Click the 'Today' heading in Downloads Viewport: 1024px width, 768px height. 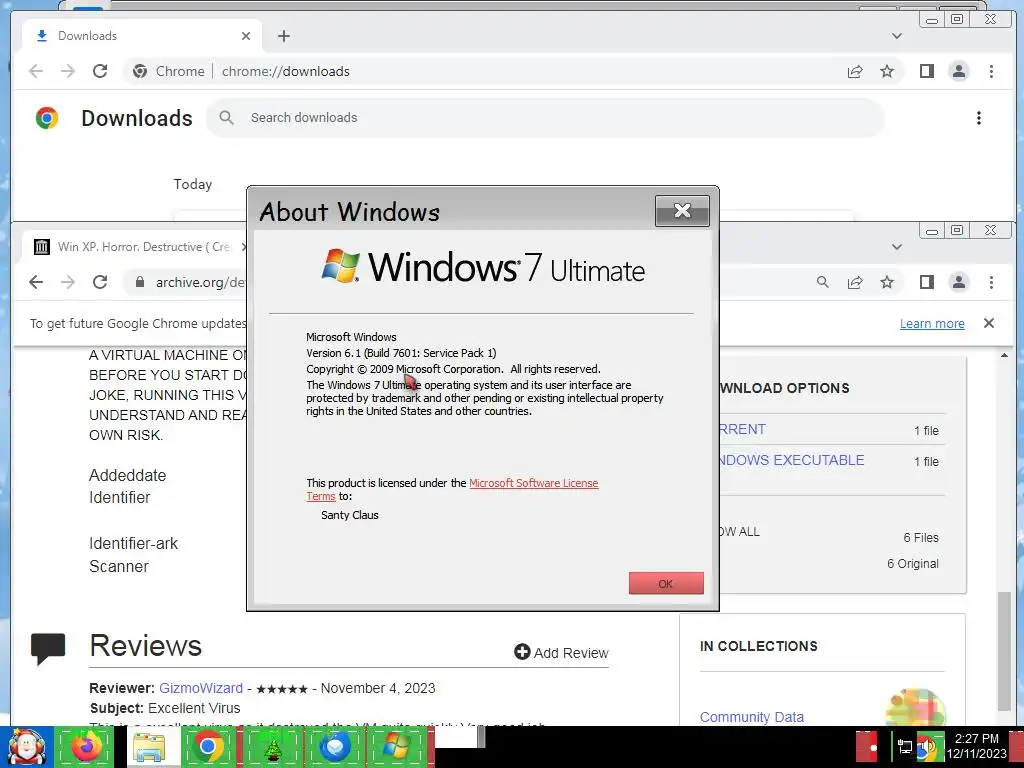(x=193, y=184)
